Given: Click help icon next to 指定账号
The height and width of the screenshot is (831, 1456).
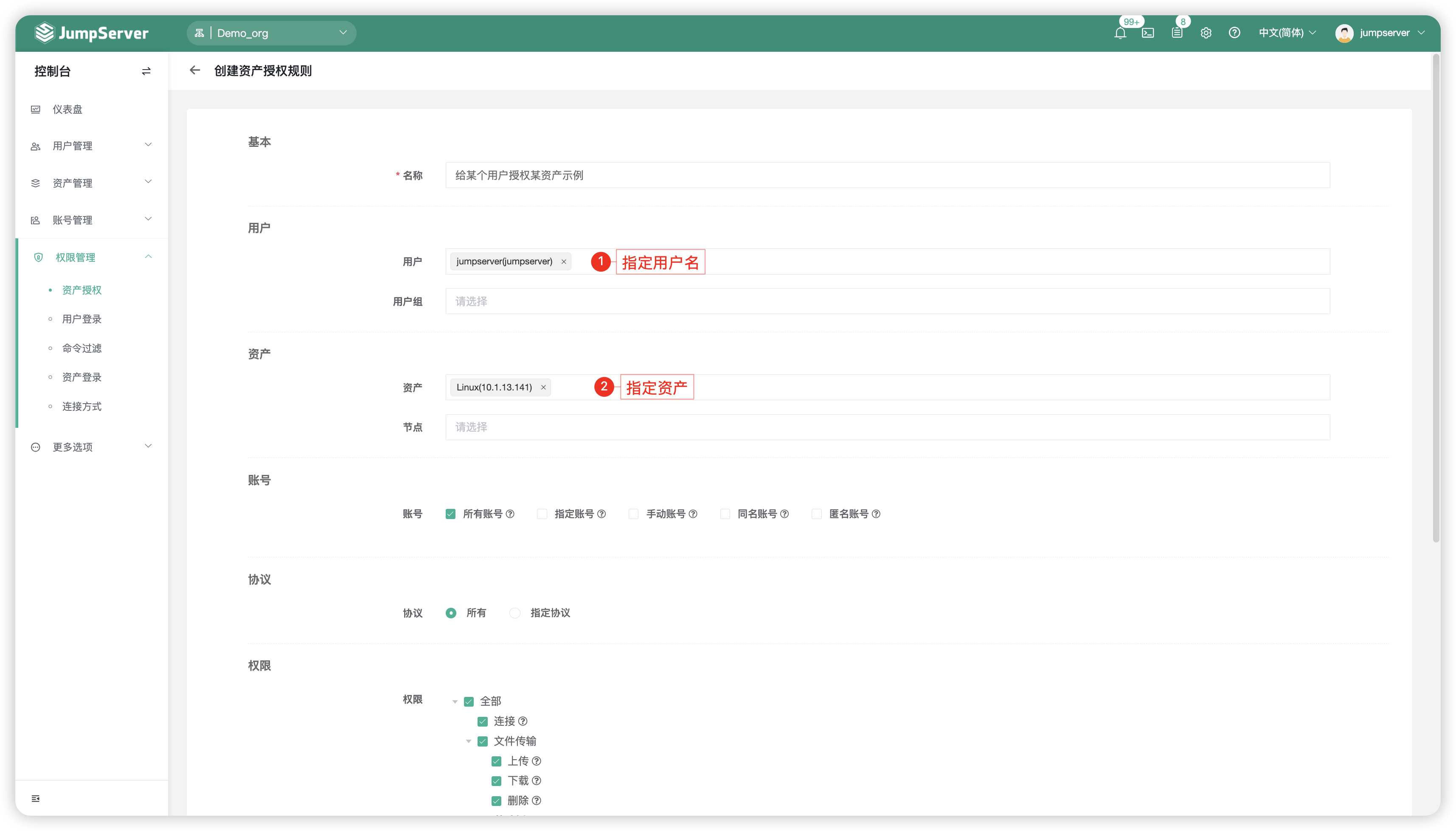Looking at the screenshot, I should [x=602, y=514].
